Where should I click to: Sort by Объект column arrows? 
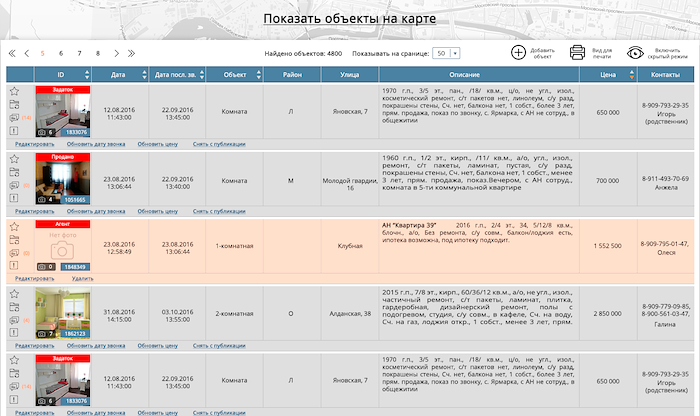259,75
